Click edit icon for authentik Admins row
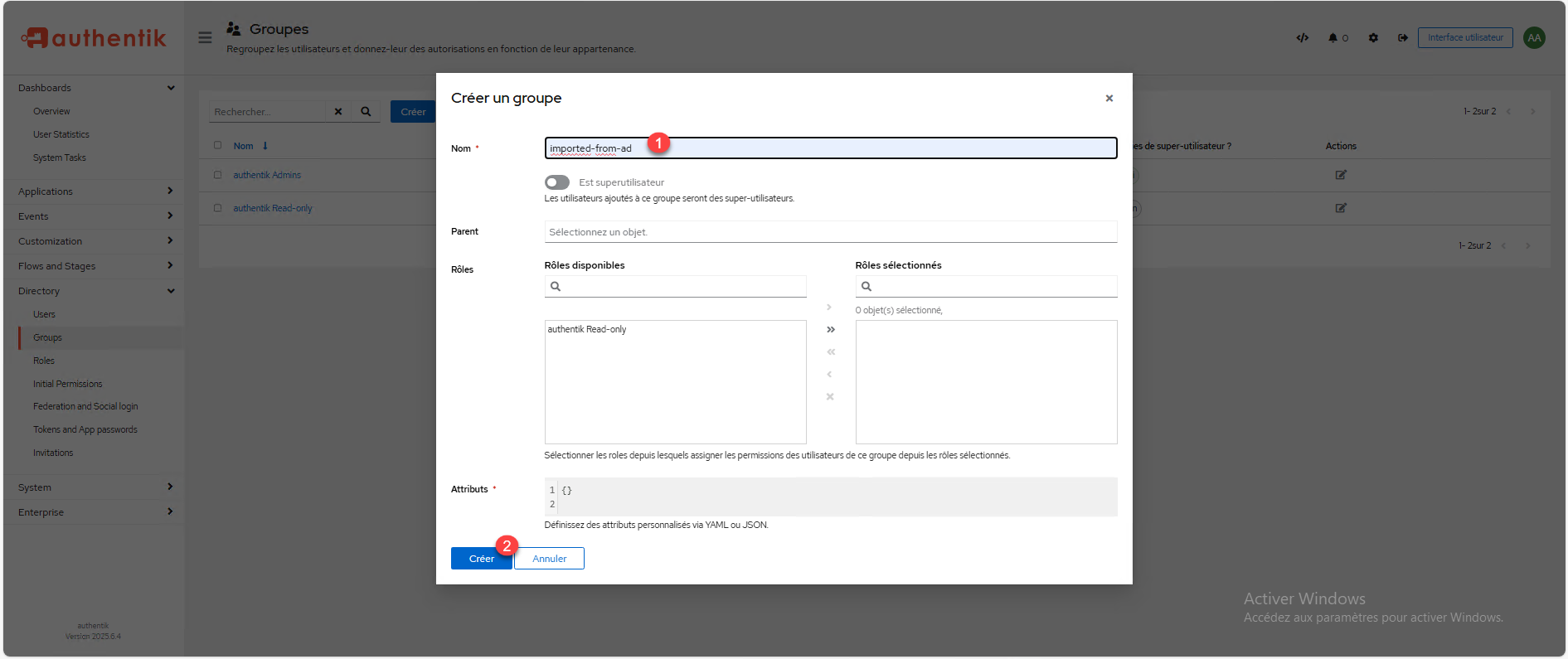 pyautogui.click(x=1340, y=175)
